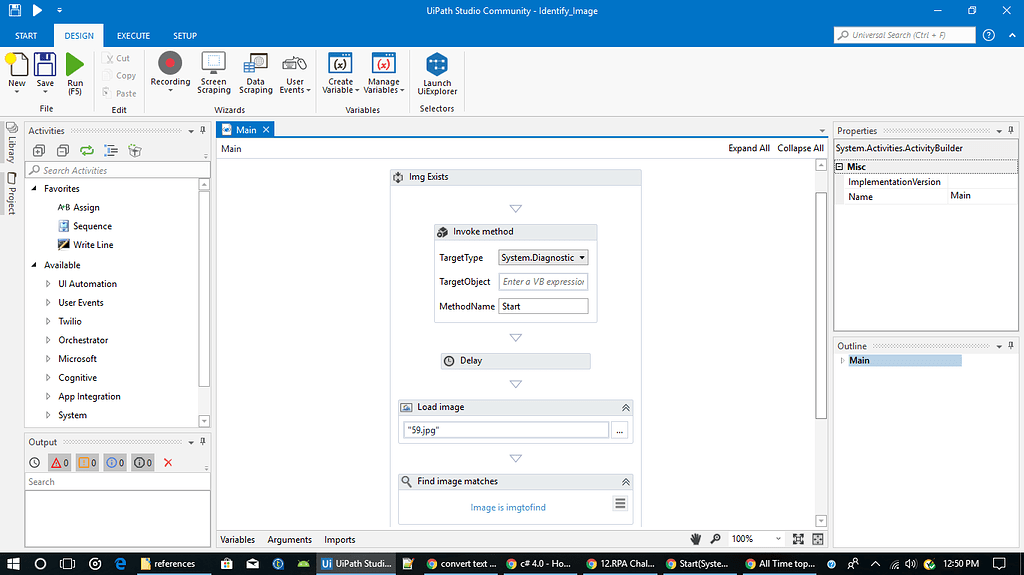Click TargetObject VB expression field
Image resolution: width=1024 pixels, height=575 pixels.
click(543, 282)
